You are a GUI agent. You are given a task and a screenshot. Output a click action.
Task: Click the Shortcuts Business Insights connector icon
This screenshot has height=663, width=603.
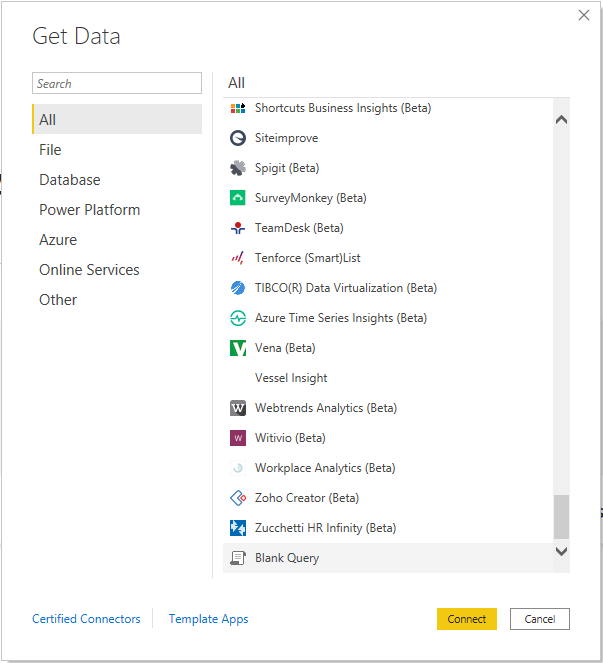point(238,108)
